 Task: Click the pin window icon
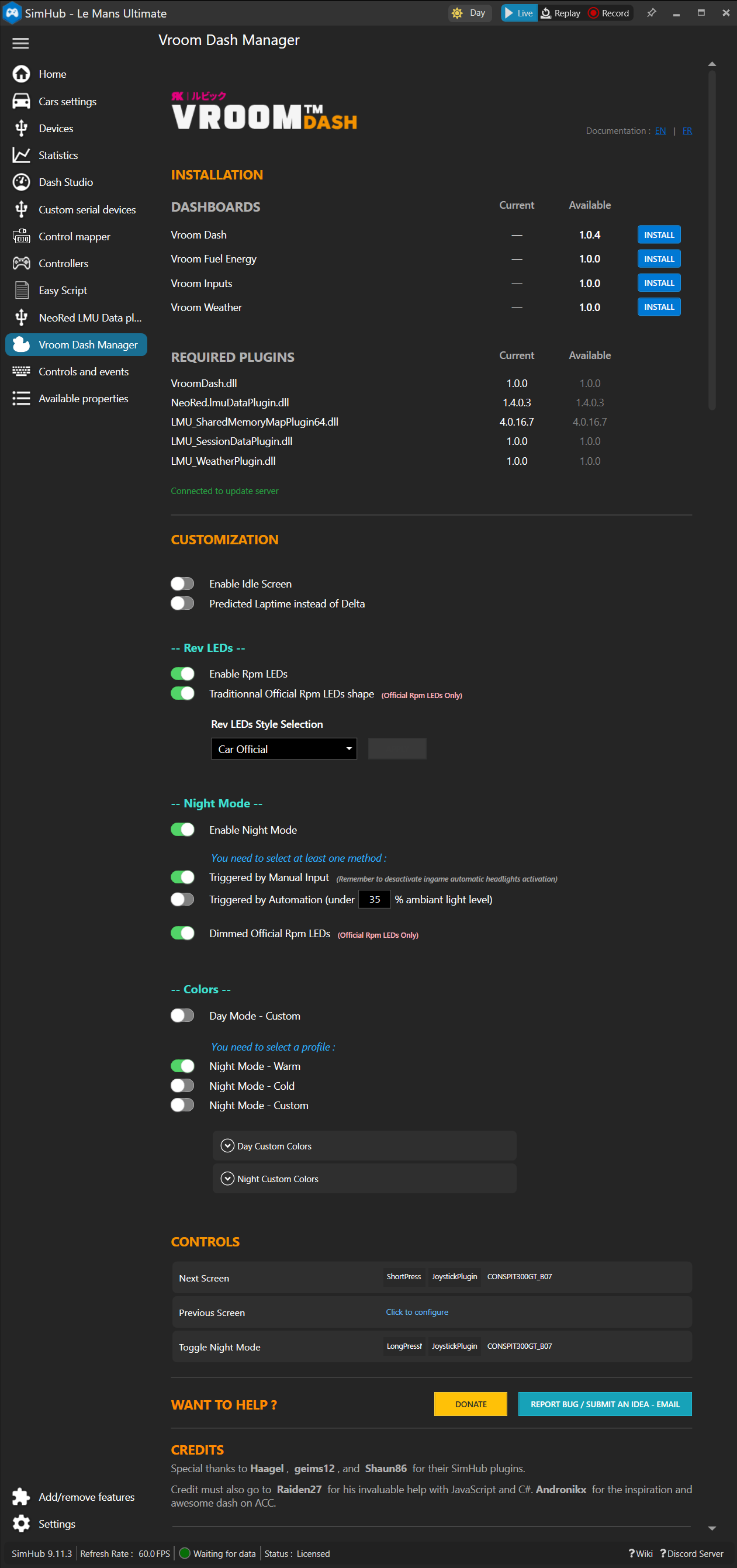tap(651, 13)
